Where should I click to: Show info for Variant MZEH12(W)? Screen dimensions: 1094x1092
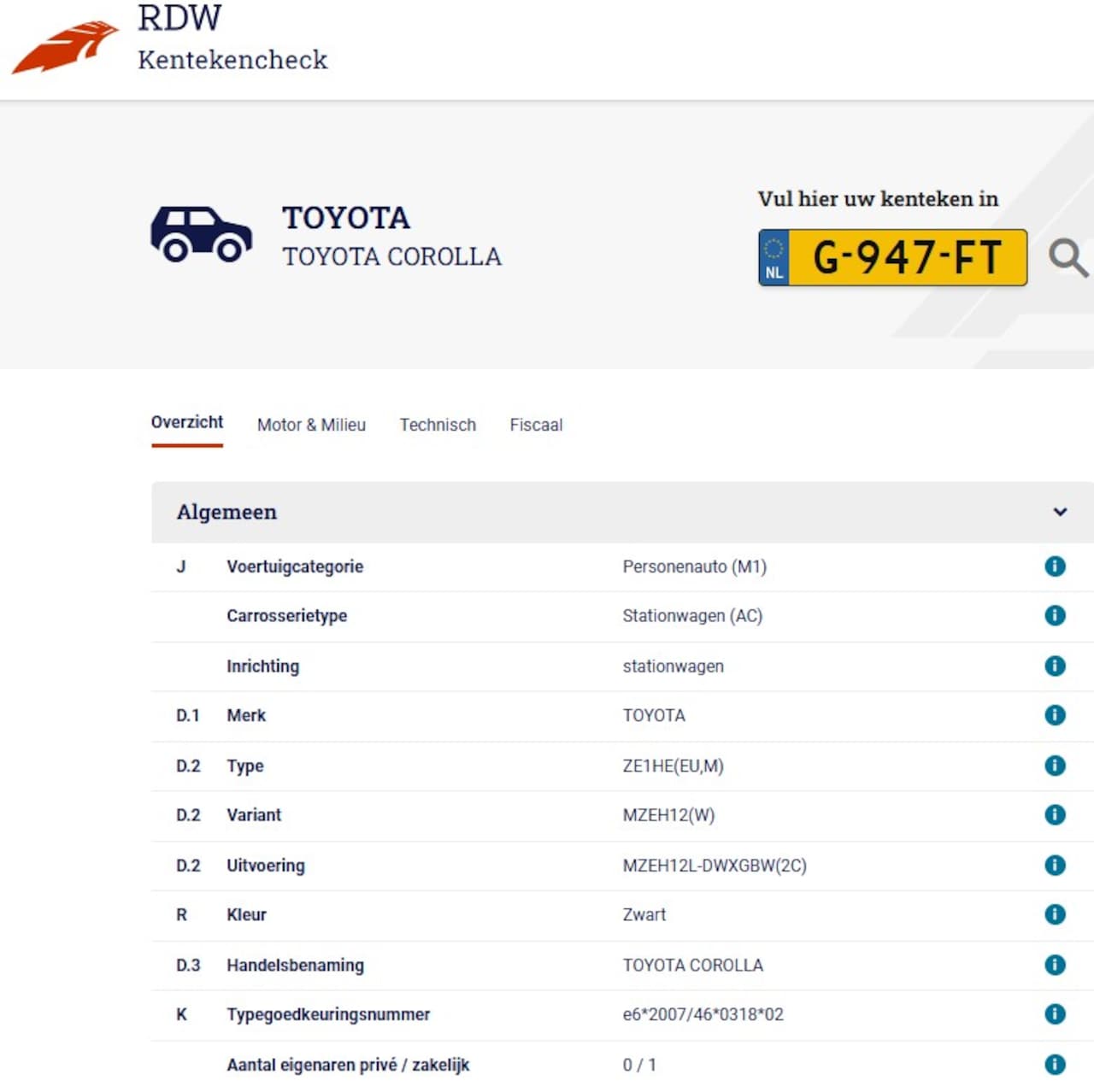(x=1055, y=815)
